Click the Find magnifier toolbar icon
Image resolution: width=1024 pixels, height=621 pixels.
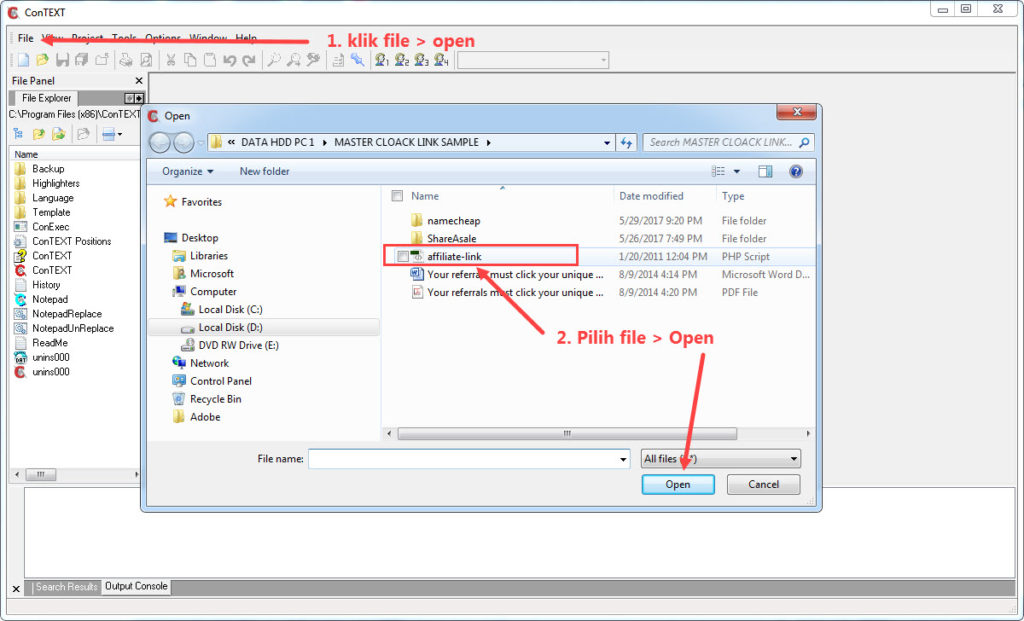click(274, 61)
